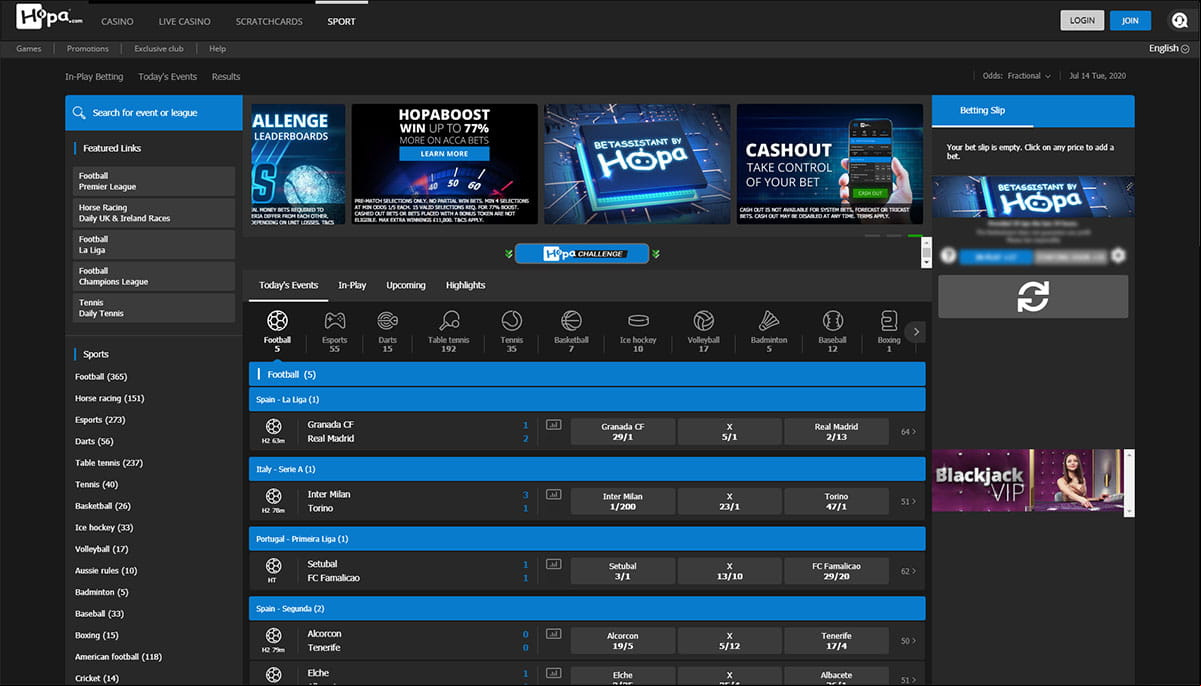Click the Search for event or league field
1201x686 pixels.
tap(154, 113)
